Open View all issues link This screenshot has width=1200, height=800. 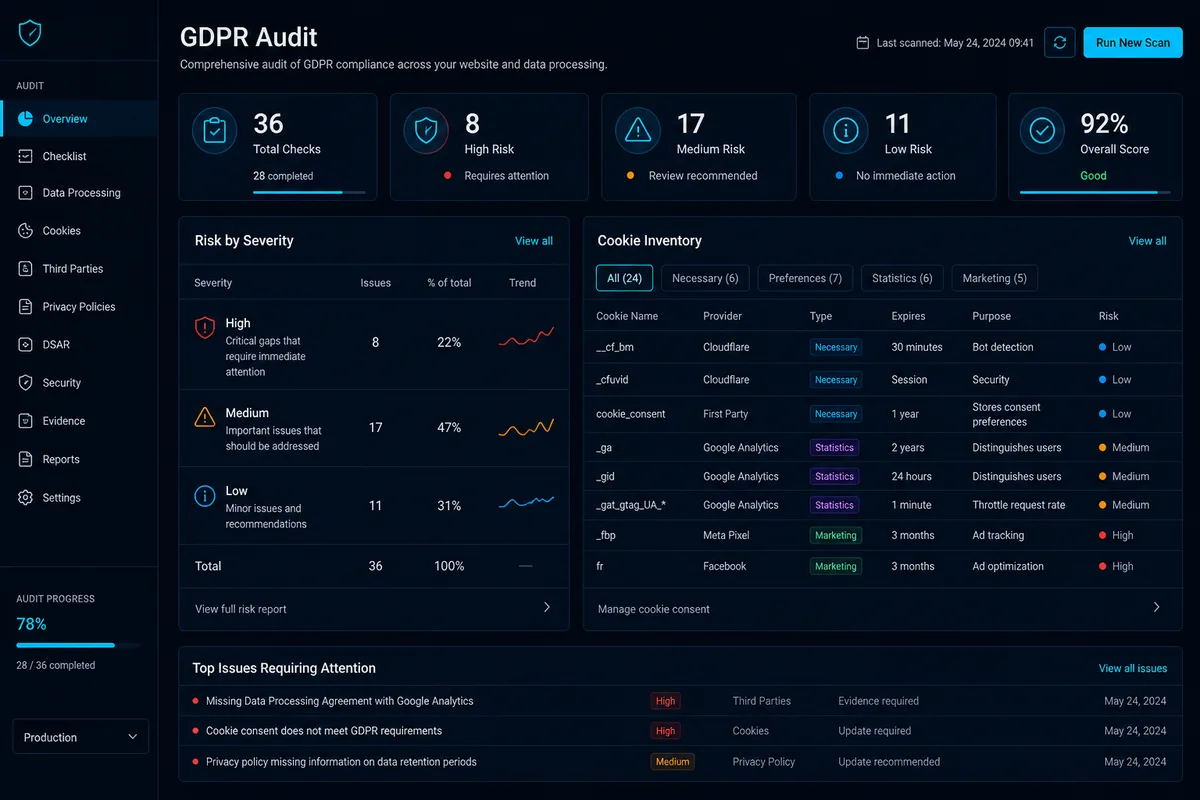tap(1133, 668)
